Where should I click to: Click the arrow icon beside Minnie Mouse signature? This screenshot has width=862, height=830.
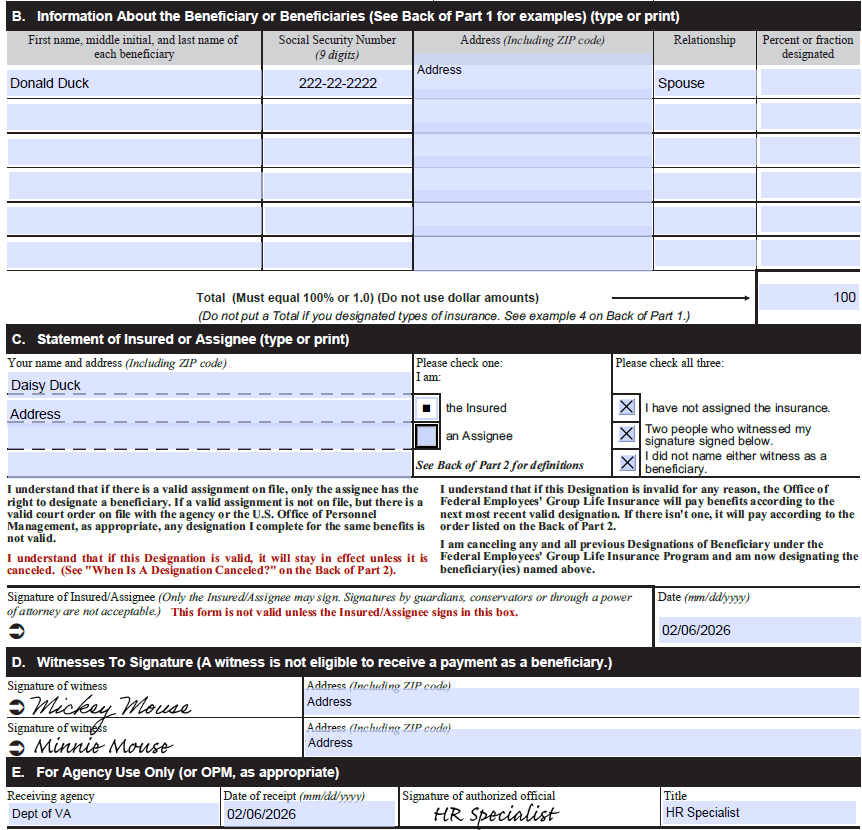tap(17, 747)
